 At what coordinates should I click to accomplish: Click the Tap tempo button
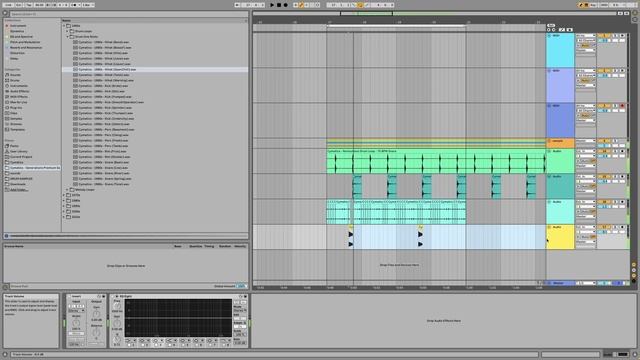click(x=29, y=5)
